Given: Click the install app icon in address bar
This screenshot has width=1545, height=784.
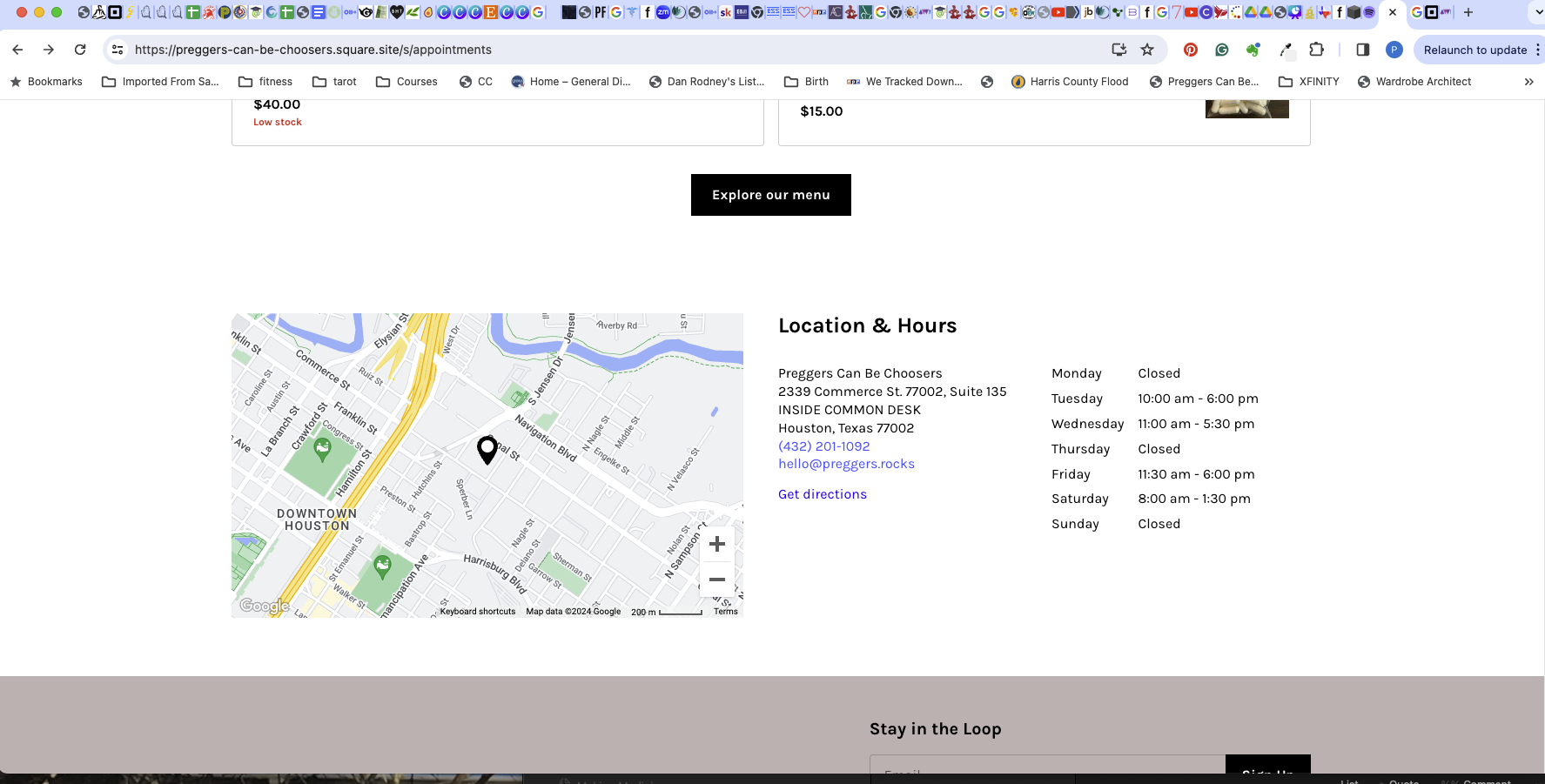Looking at the screenshot, I should (x=1119, y=50).
